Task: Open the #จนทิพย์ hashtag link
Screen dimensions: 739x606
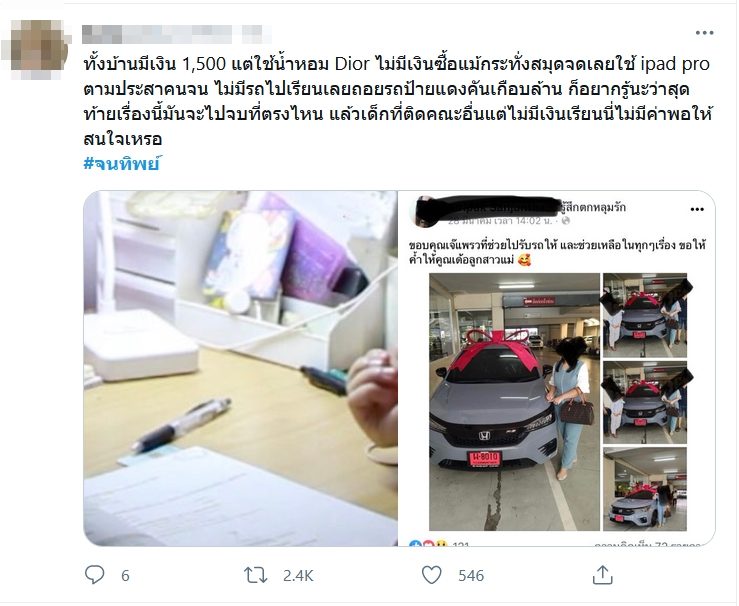Action: coord(122,164)
